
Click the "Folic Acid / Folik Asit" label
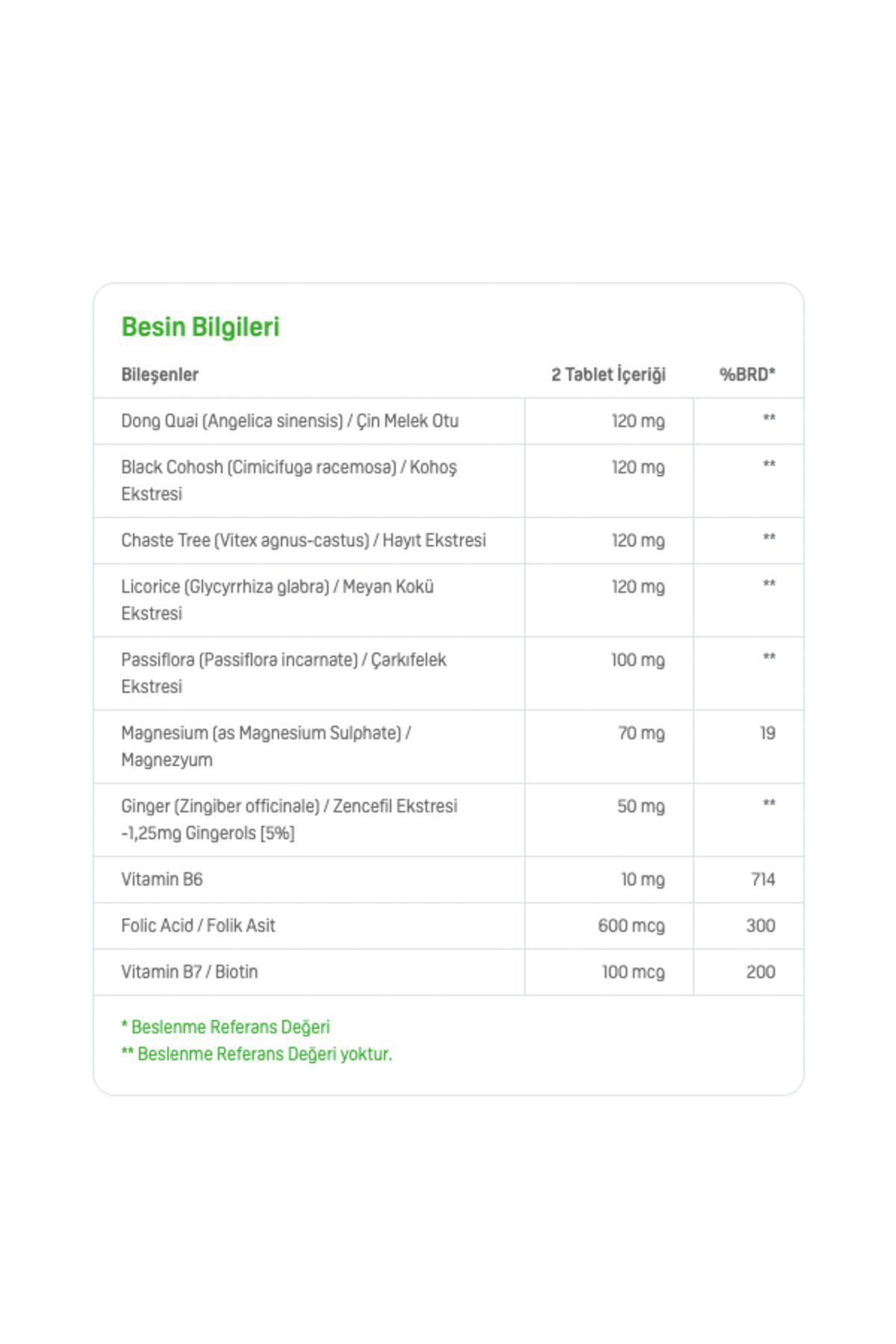click(x=198, y=926)
